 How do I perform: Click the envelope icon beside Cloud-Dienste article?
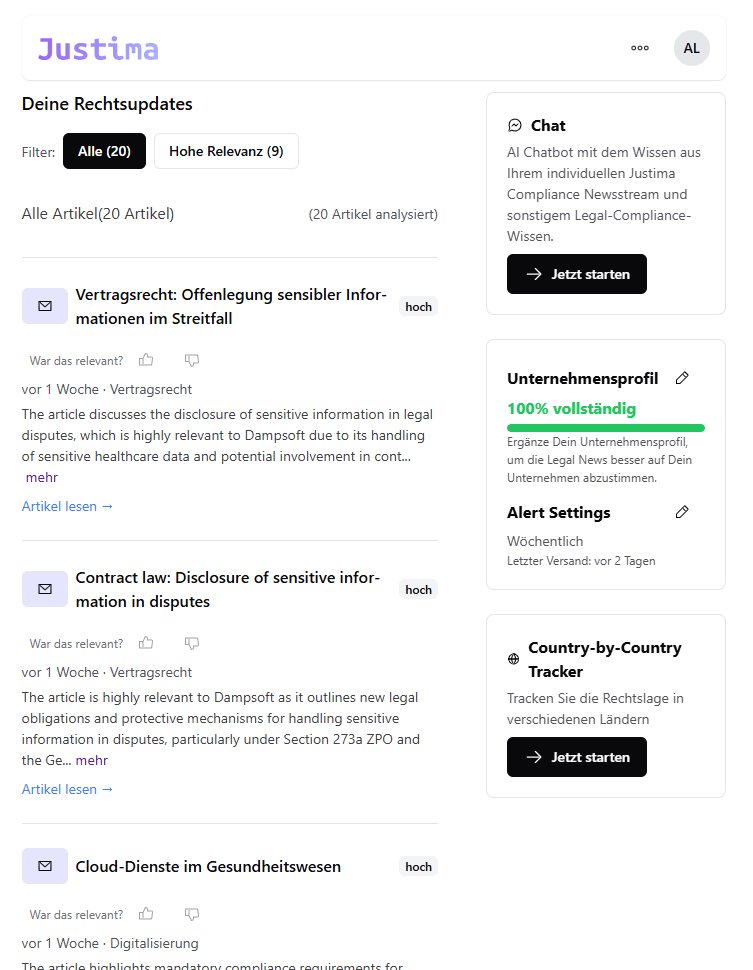45,866
